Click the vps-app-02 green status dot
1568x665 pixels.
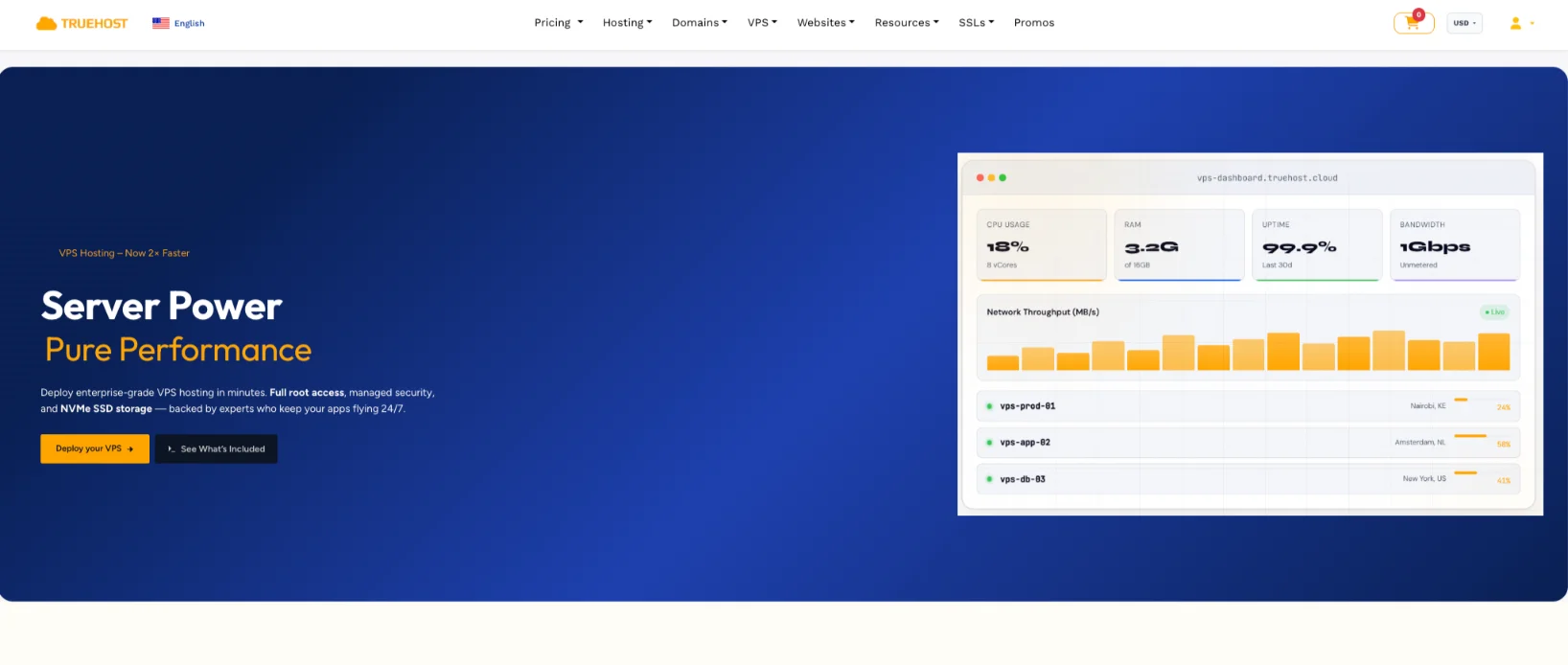coord(989,443)
